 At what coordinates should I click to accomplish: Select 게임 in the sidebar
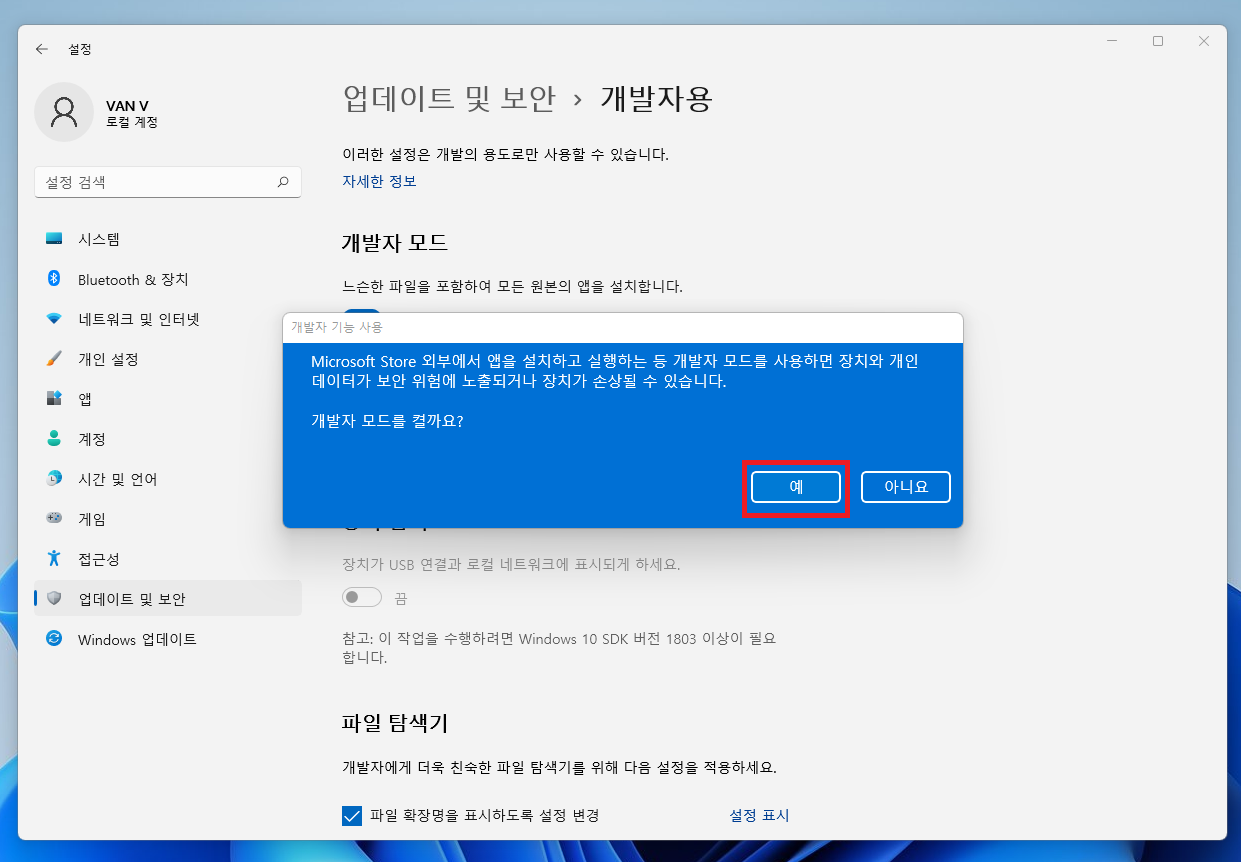[168, 519]
